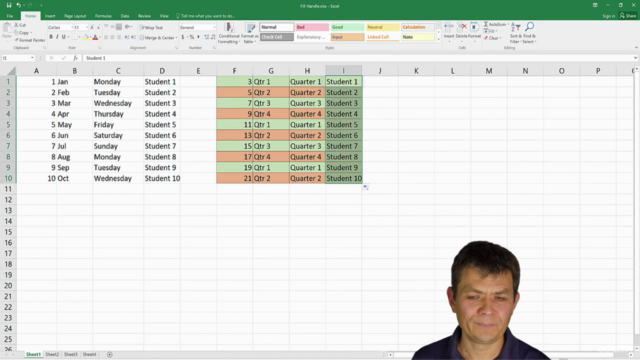640x360 pixels.
Task: Click the Cut scissors icon
Action: (17, 25)
